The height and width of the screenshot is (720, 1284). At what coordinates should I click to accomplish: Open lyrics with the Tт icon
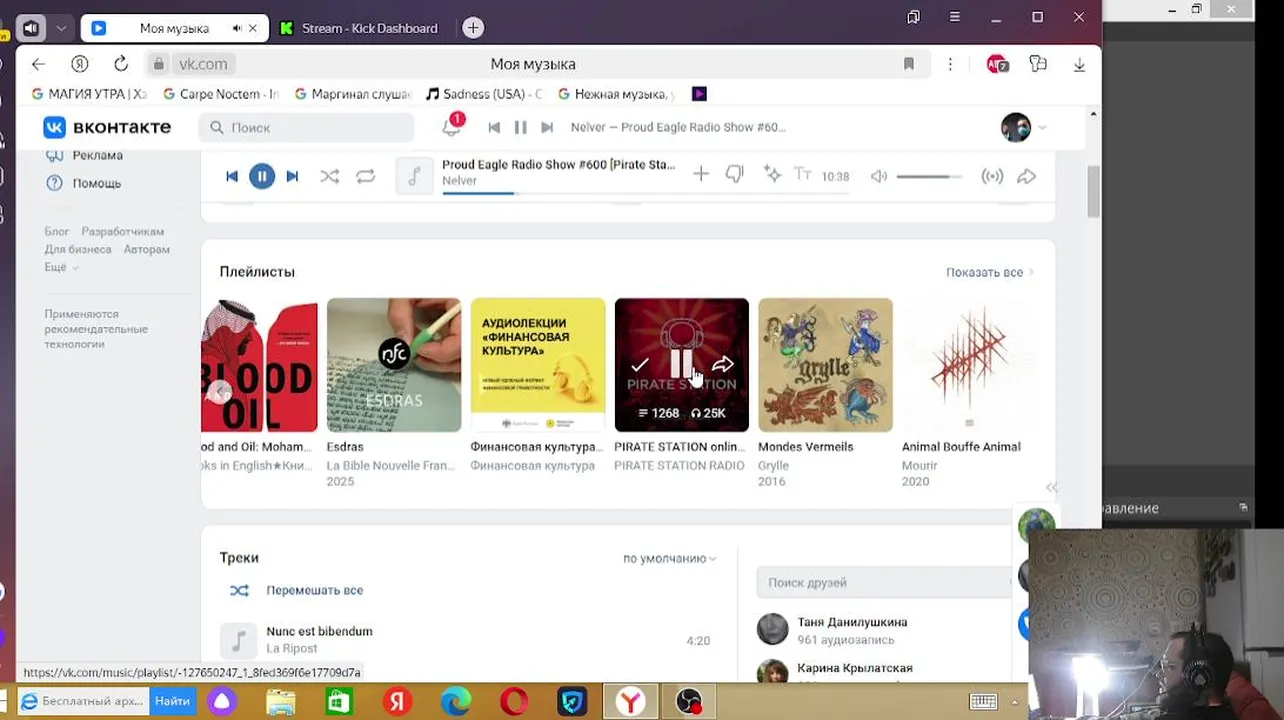tap(803, 174)
